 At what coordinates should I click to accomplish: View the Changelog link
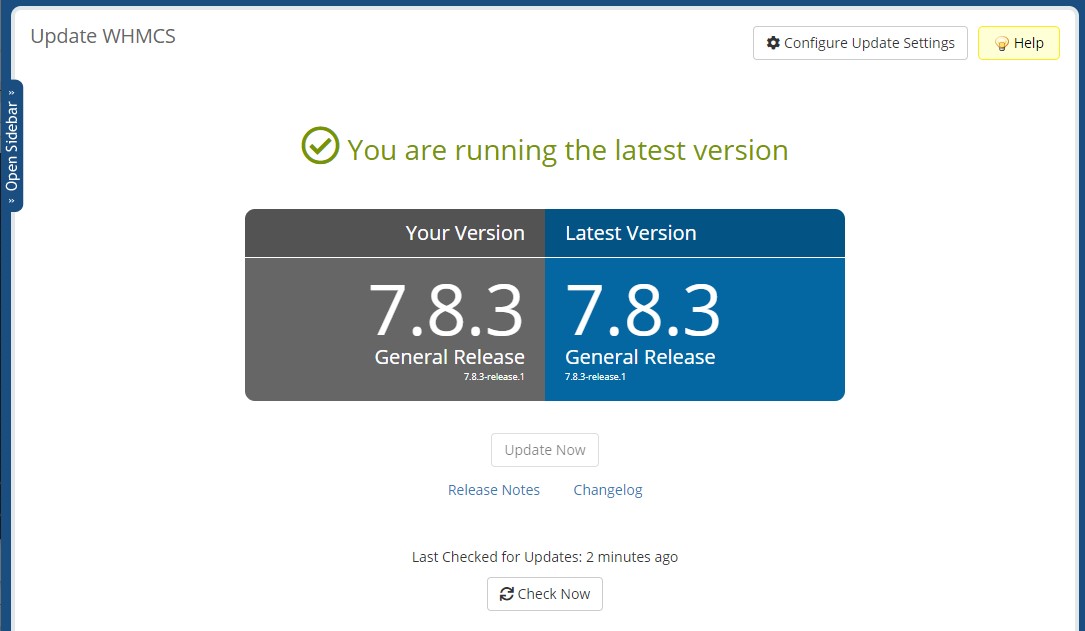point(608,490)
